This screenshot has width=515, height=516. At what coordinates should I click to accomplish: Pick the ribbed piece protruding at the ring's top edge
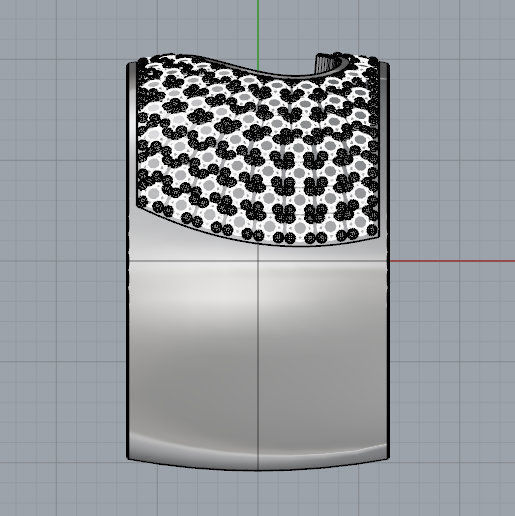point(326,63)
